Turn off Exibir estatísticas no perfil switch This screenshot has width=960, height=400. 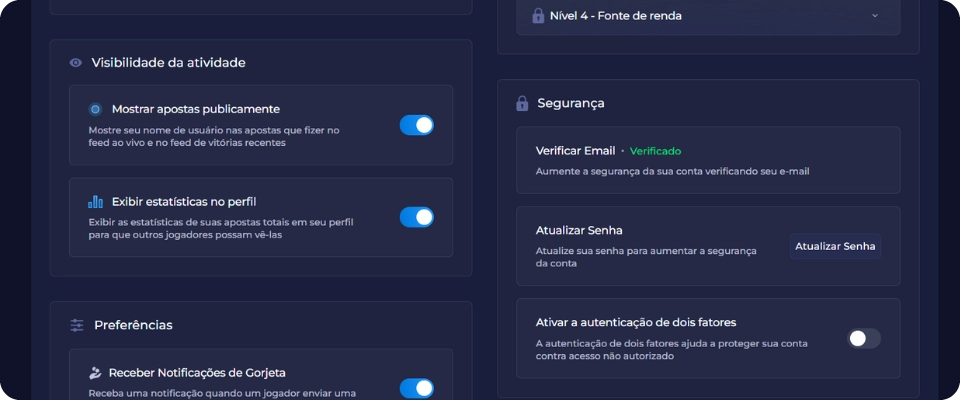click(x=417, y=217)
